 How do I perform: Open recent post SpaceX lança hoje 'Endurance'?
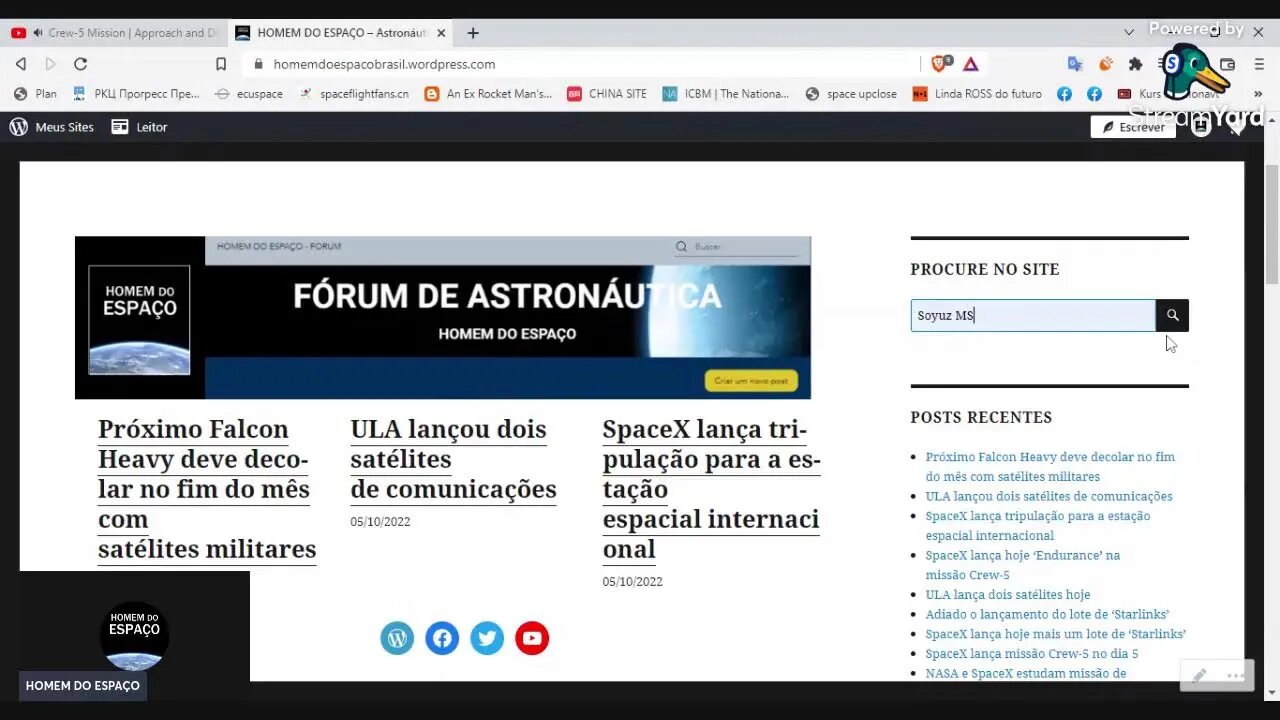click(1022, 565)
